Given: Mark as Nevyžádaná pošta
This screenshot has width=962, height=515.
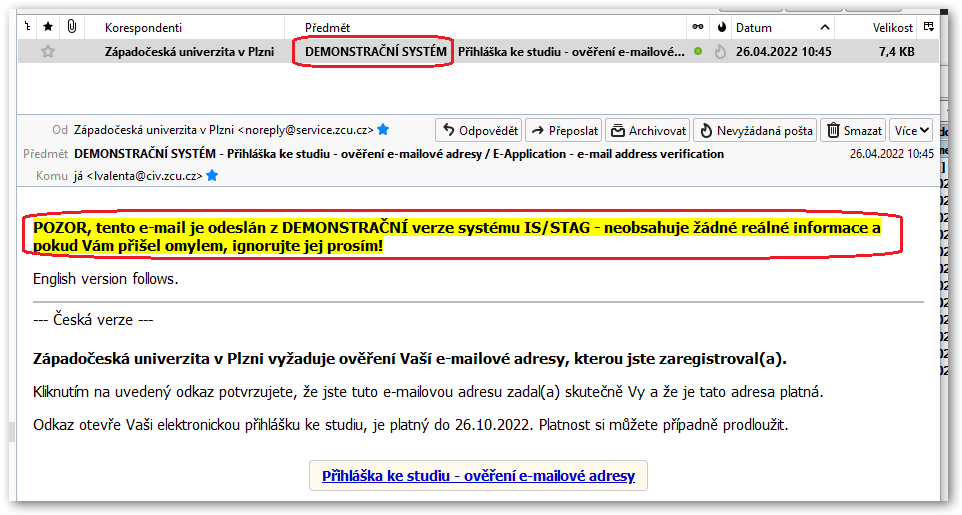Looking at the screenshot, I should pyautogui.click(x=755, y=130).
